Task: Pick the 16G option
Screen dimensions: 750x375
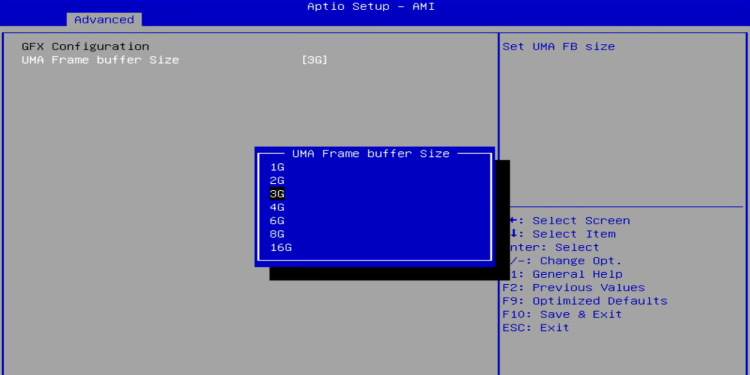Action: pyautogui.click(x=281, y=248)
